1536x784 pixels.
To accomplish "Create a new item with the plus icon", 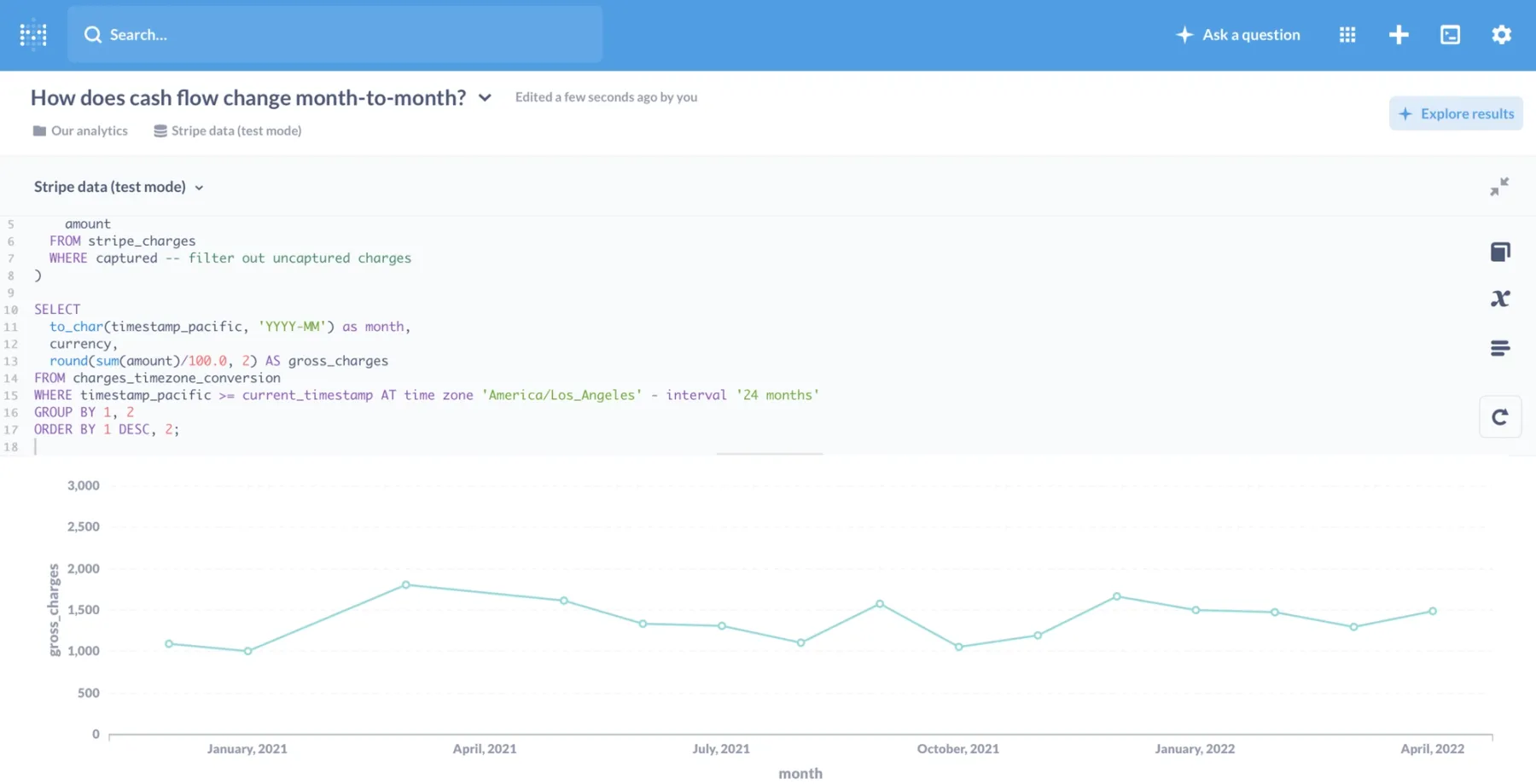I will [x=1399, y=35].
